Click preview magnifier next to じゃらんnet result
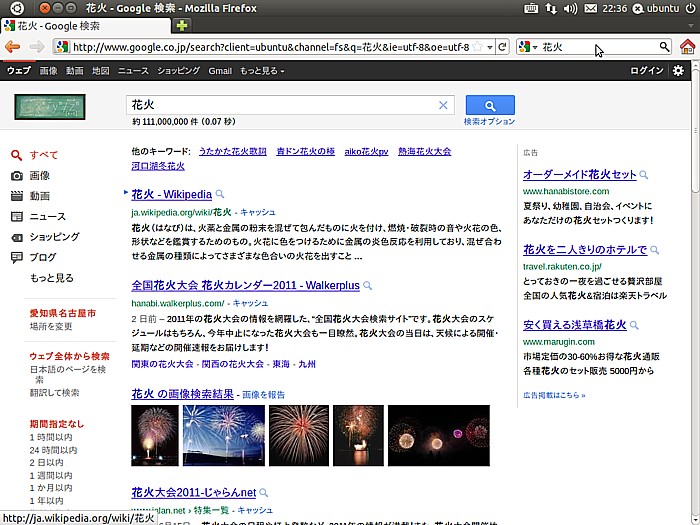This screenshot has height=525, width=700. (264, 492)
